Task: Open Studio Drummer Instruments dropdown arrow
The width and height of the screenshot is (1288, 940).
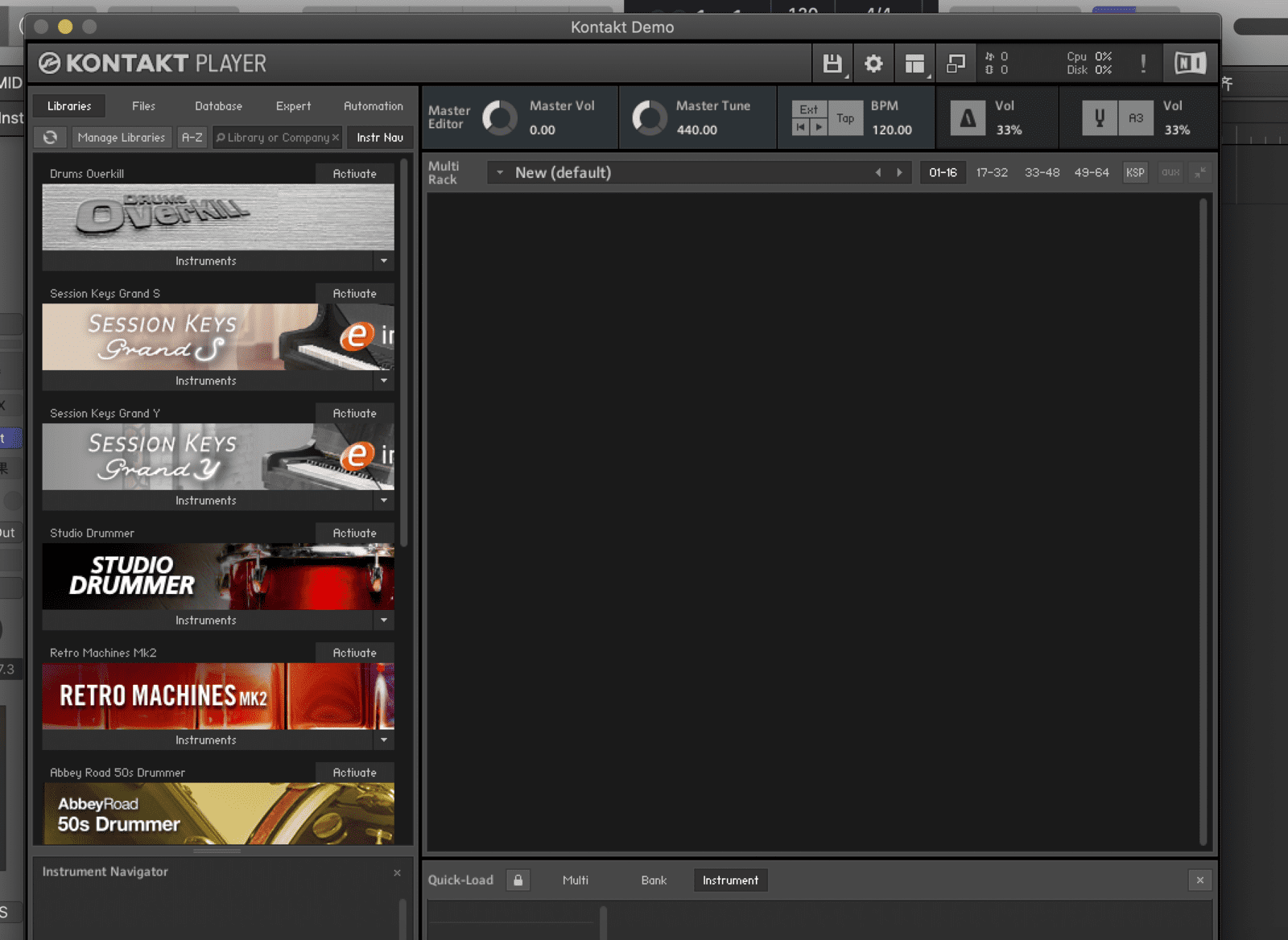Action: pos(384,620)
